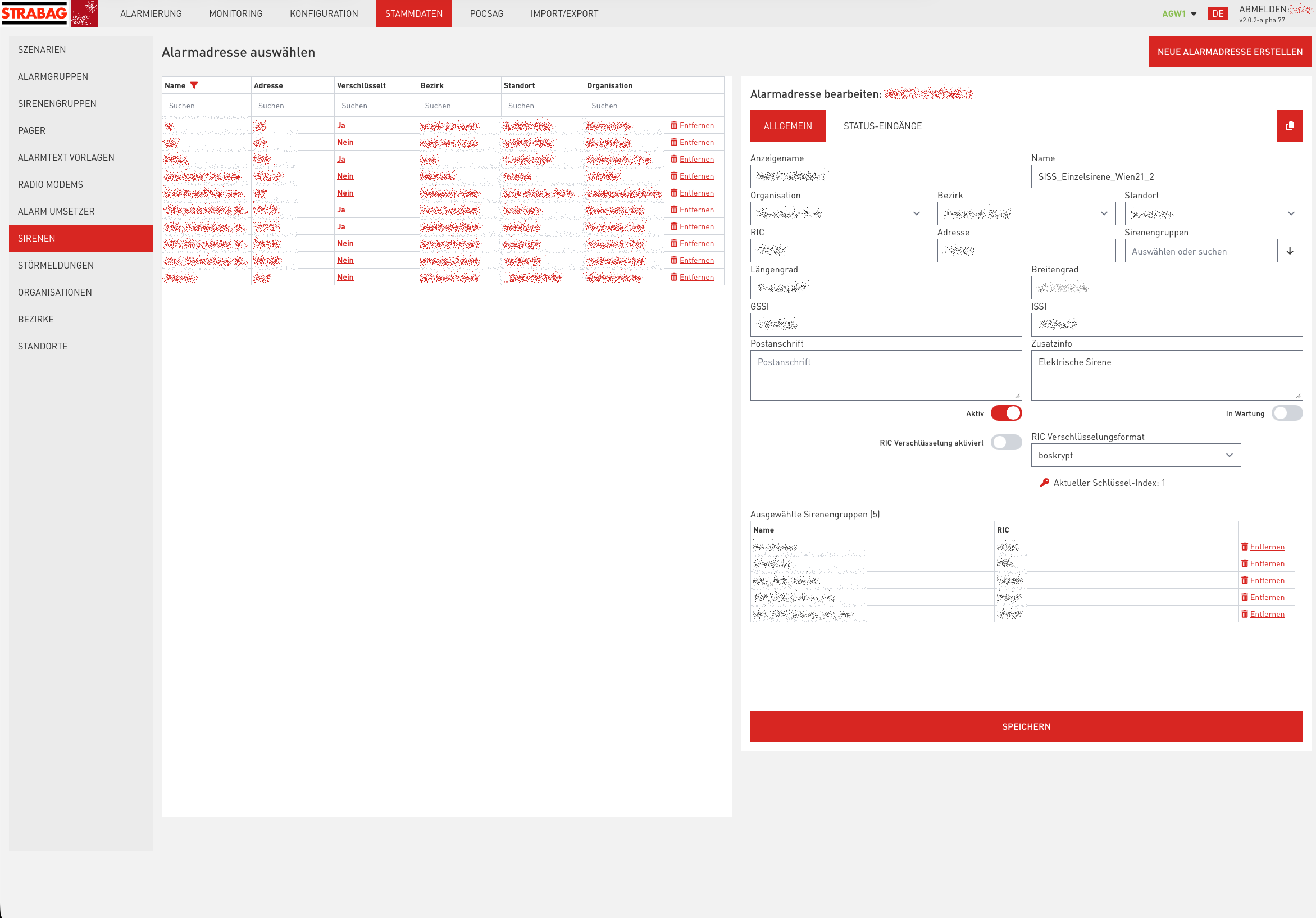The image size is (1316, 918).
Task: Disable the Aktiv toggle
Action: (1006, 413)
